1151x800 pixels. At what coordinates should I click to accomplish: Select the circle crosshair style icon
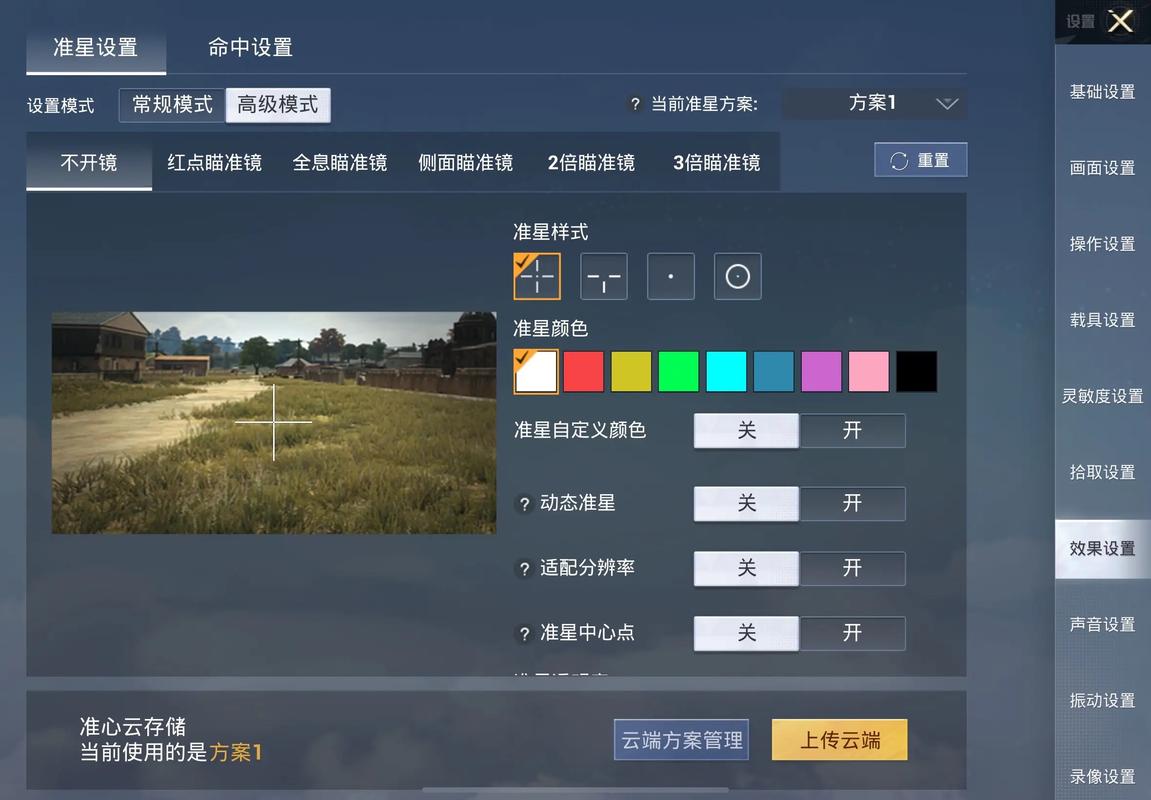737,276
